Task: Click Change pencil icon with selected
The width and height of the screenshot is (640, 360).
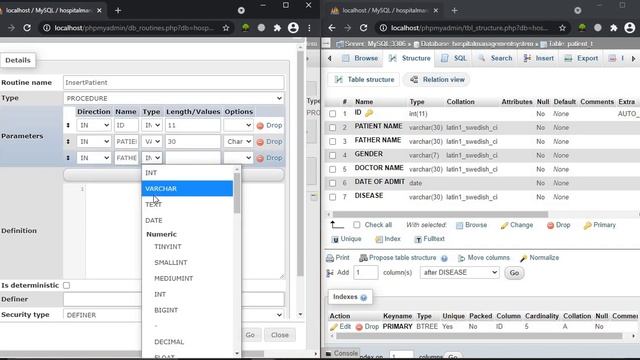Action: pos(504,225)
